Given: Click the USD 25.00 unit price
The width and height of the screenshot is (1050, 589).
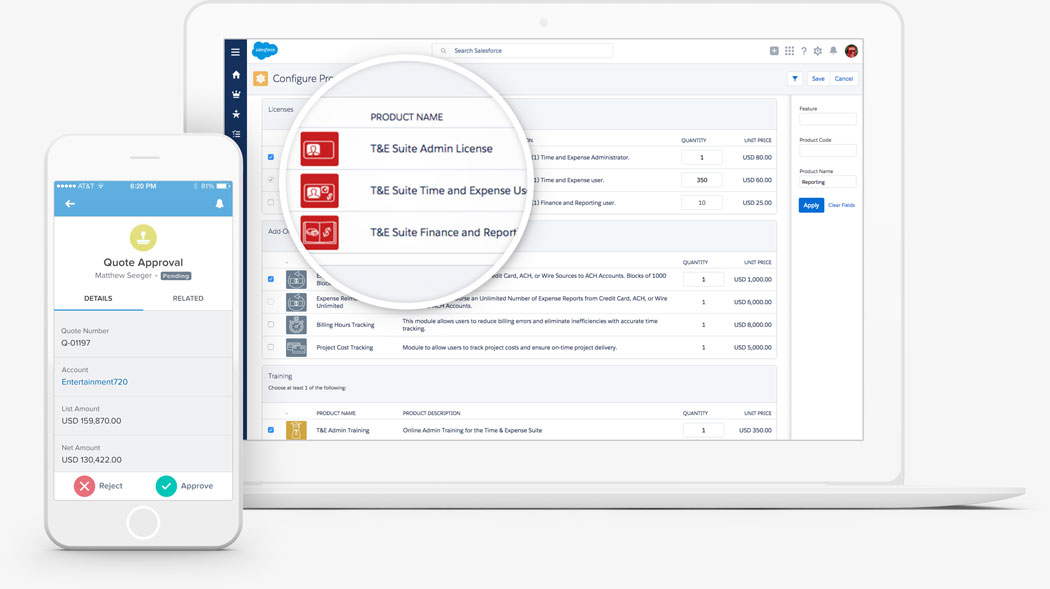Looking at the screenshot, I should pyautogui.click(x=757, y=203).
